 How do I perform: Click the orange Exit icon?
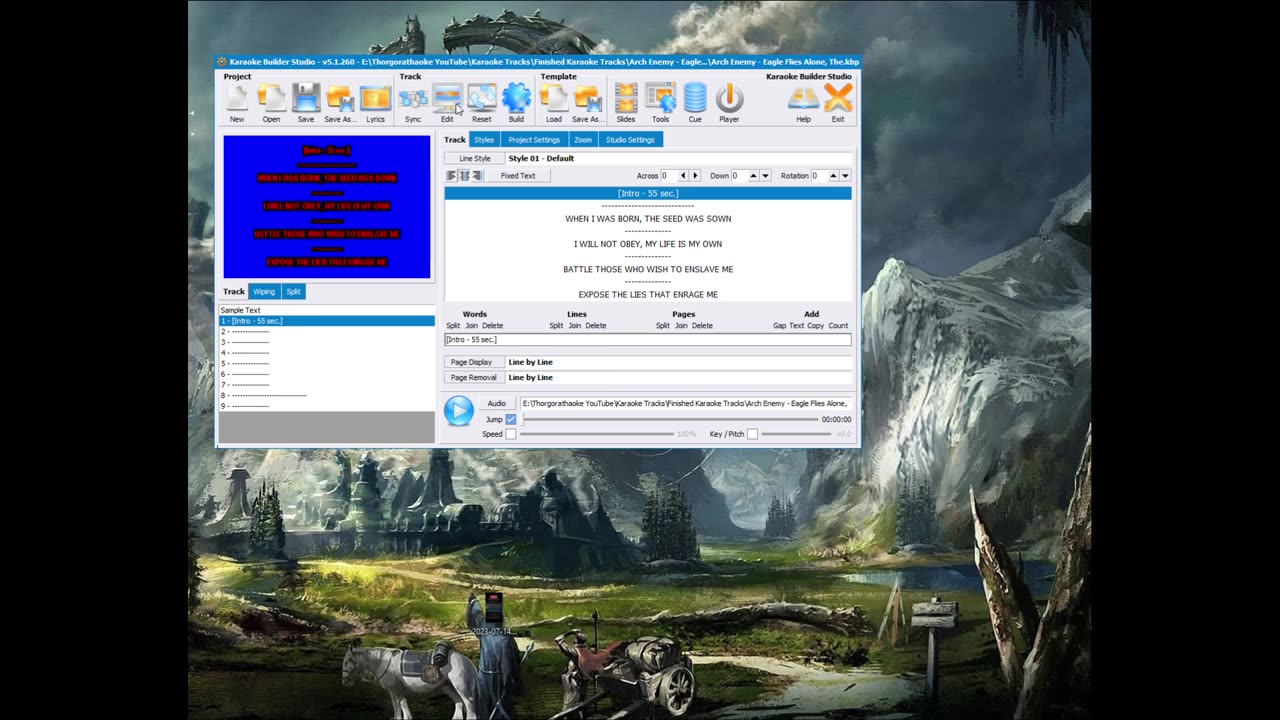coord(838,98)
